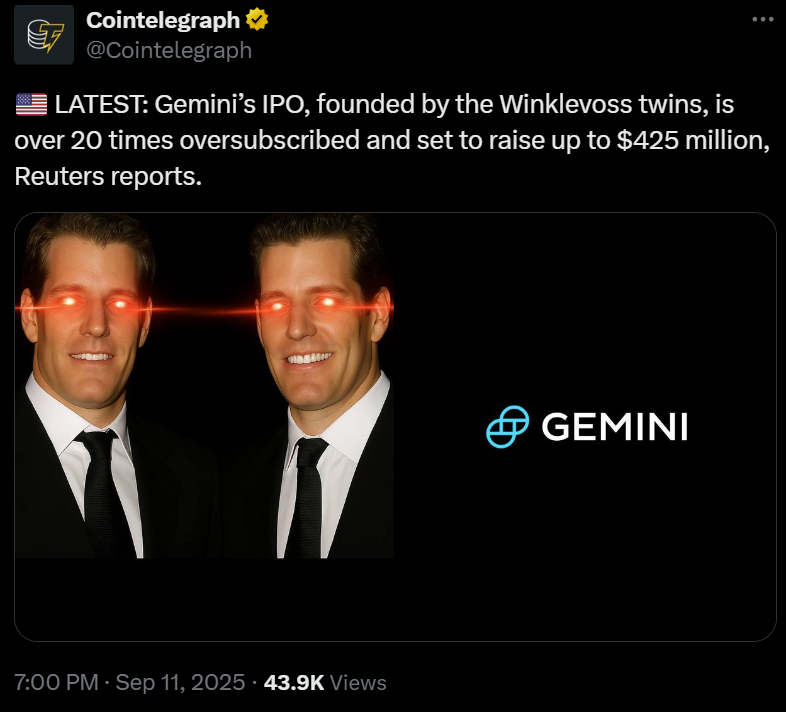Click the Sep 11, 2025 date
This screenshot has height=712, width=786.
tap(180, 683)
